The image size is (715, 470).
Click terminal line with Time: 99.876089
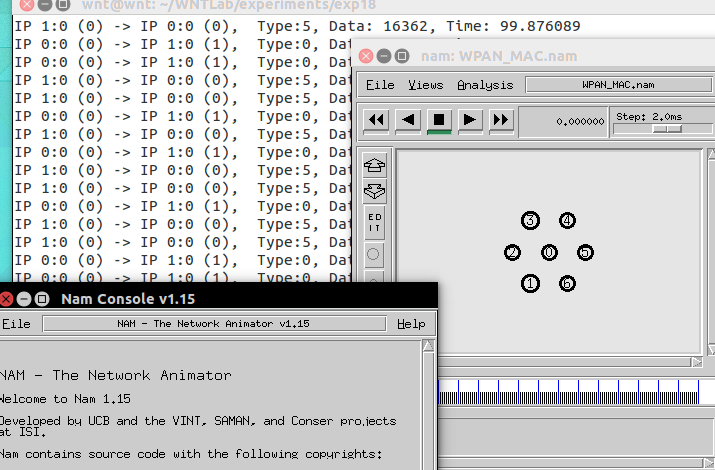tap(297, 26)
